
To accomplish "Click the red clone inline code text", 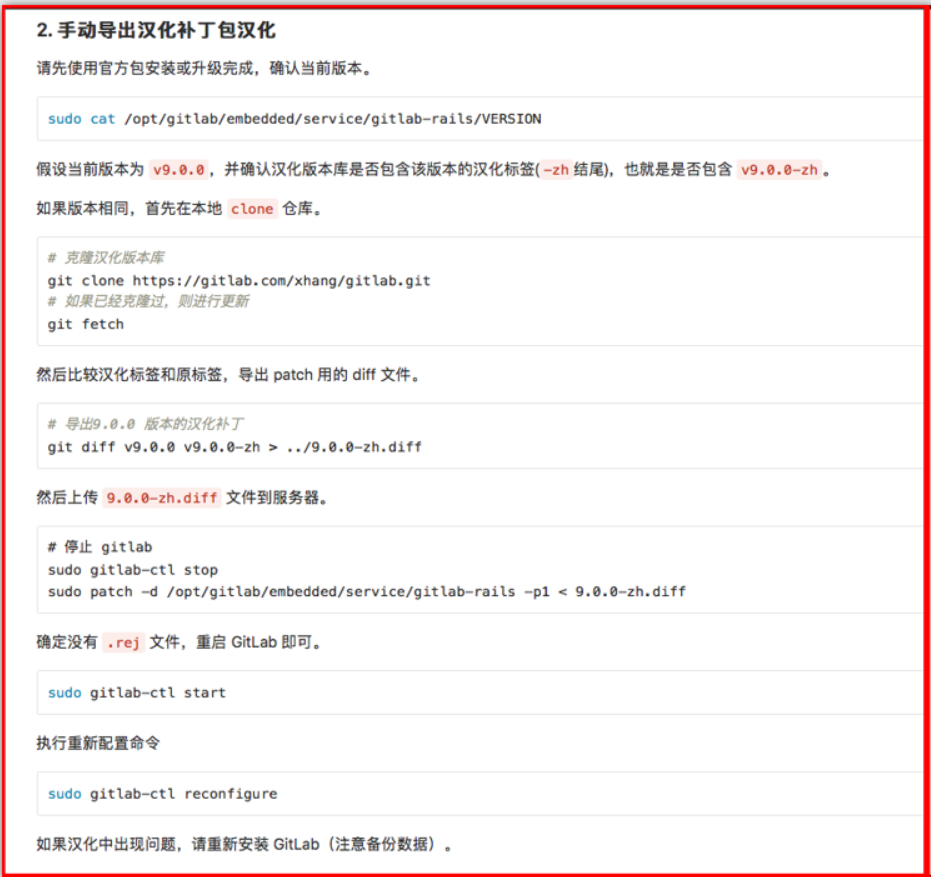I will click(252, 209).
